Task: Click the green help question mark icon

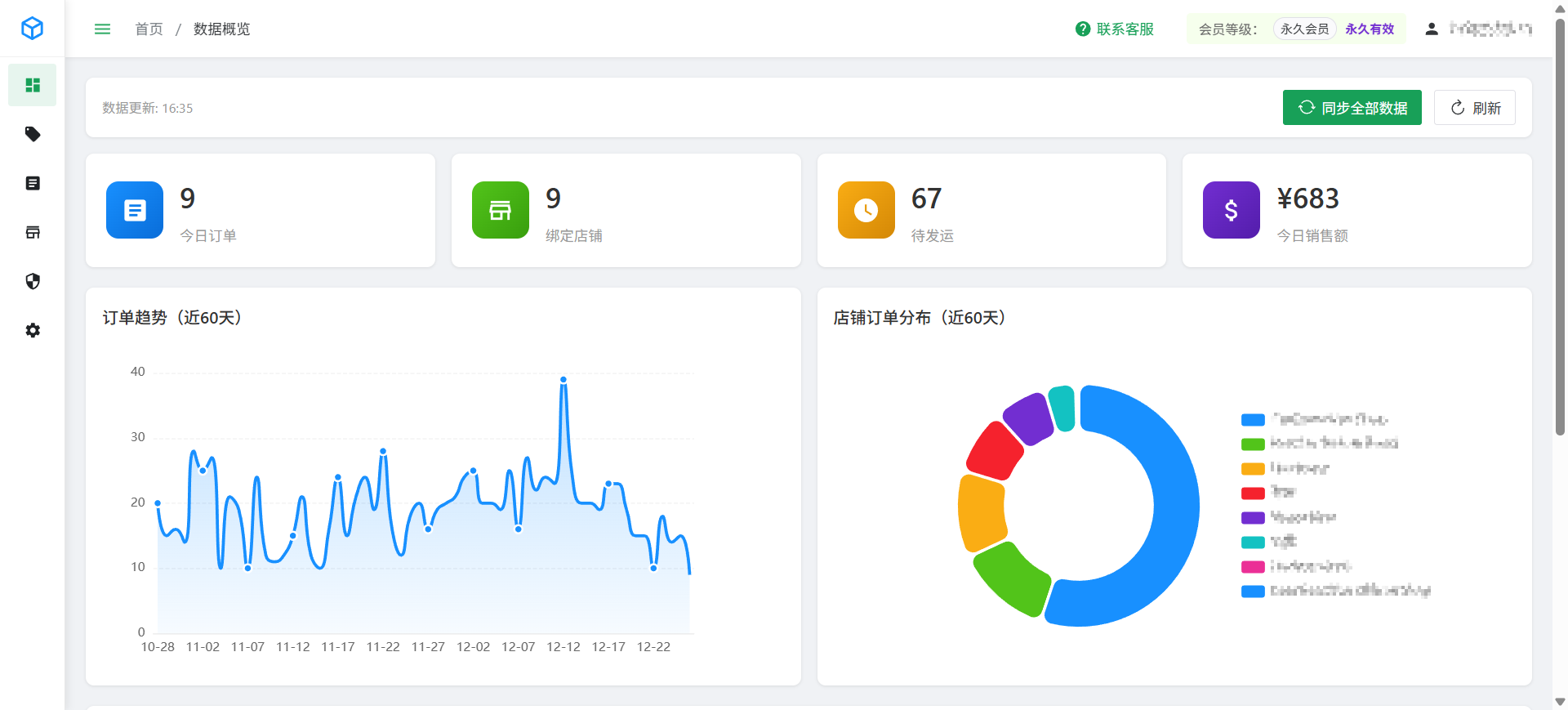Action: [x=1083, y=29]
